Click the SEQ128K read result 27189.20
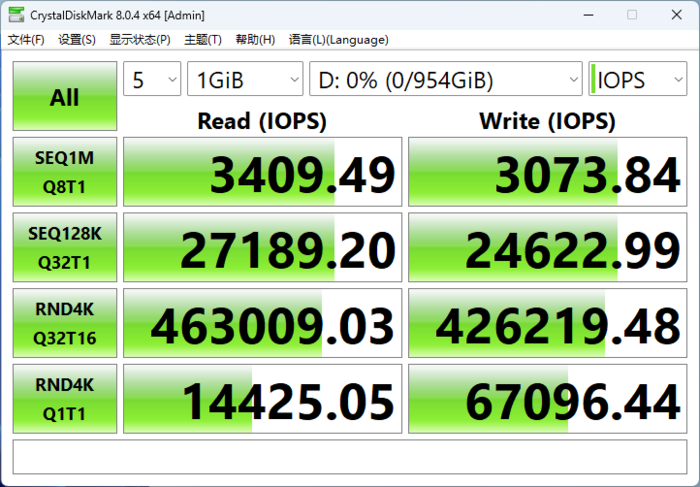This screenshot has height=487, width=700. tap(262, 247)
